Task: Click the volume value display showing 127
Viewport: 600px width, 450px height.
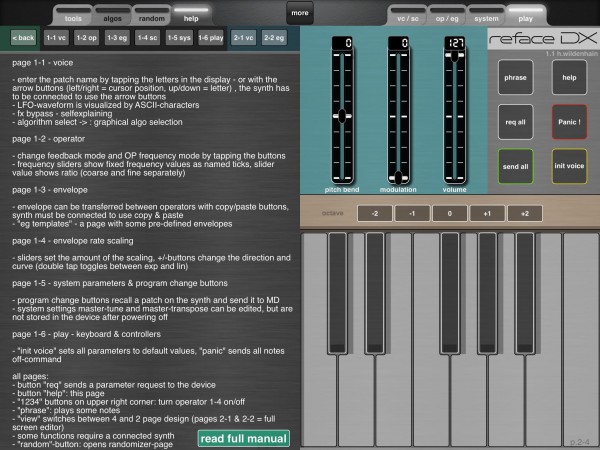Action: click(455, 43)
